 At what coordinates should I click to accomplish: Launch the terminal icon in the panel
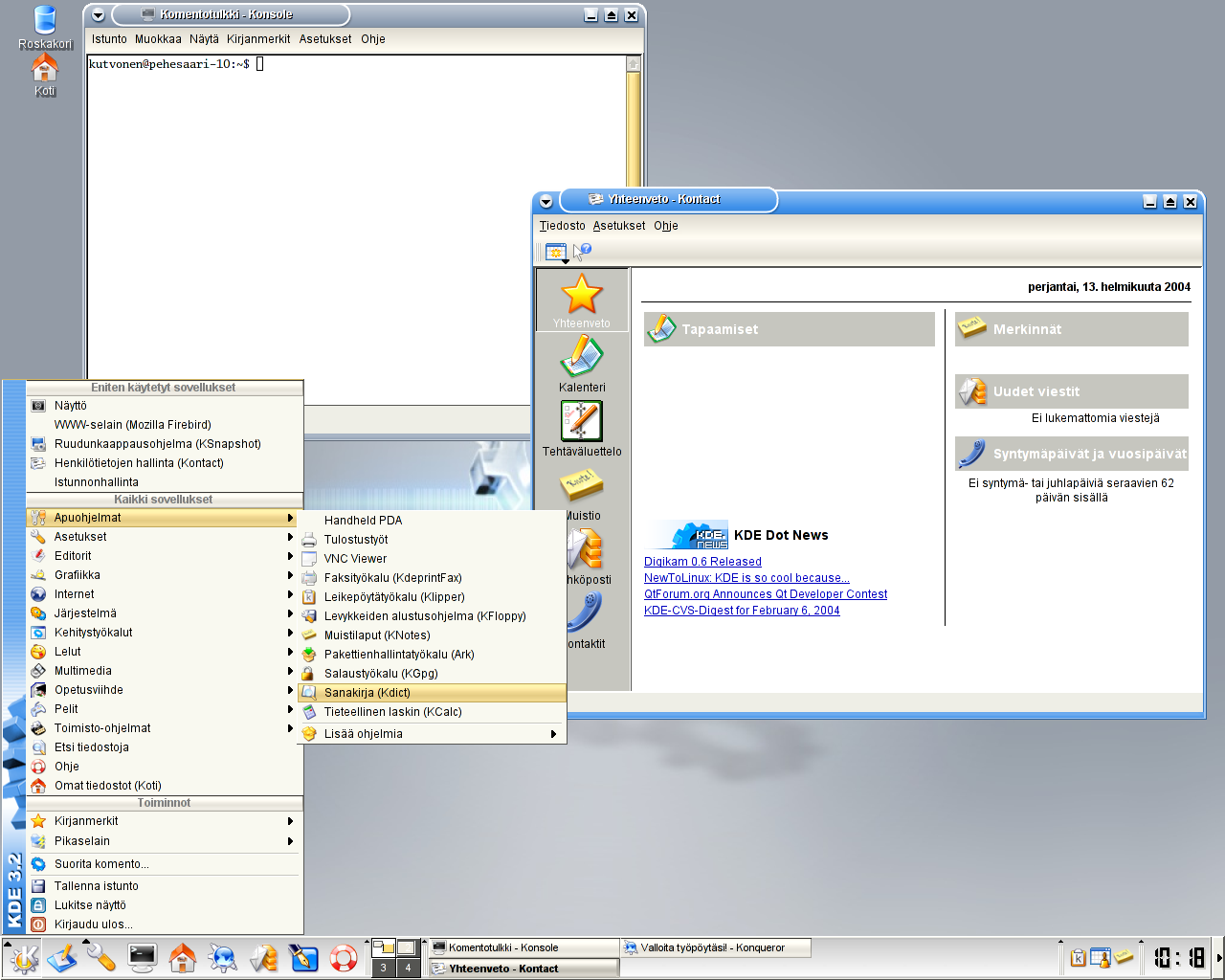click(x=143, y=958)
